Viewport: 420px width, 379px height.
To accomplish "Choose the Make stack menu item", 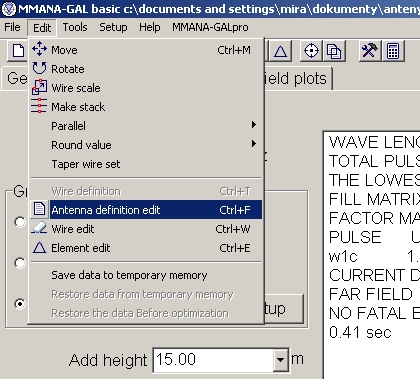I will (146, 107).
